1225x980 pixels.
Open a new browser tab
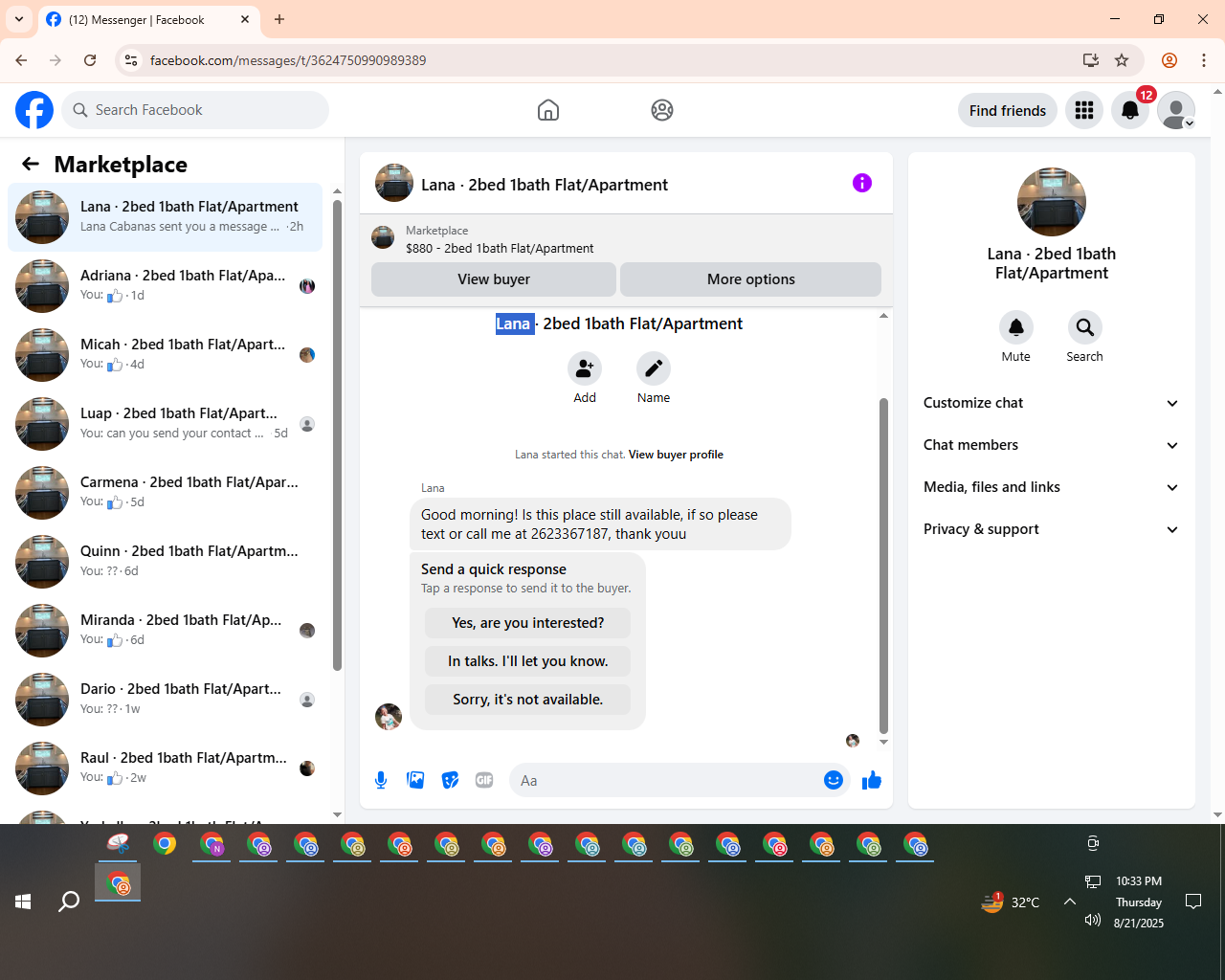(279, 19)
